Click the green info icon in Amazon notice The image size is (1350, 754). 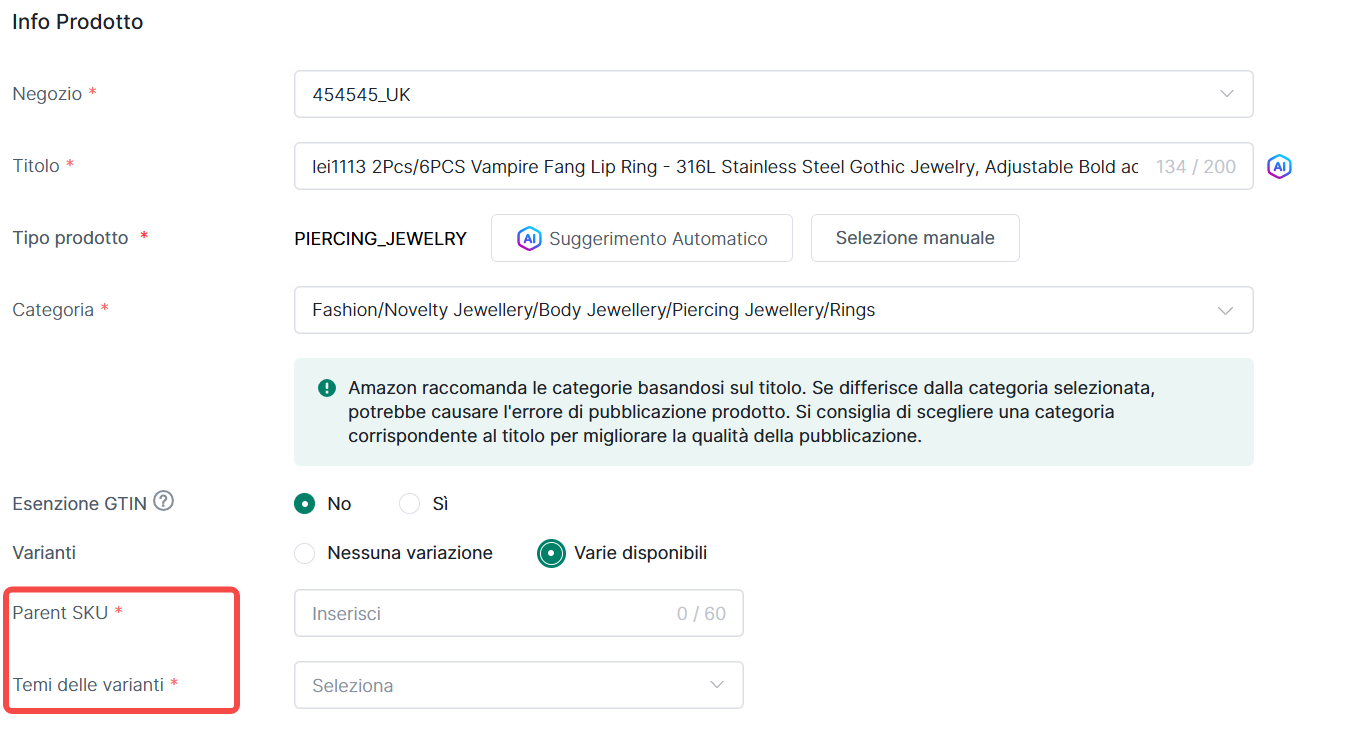326,388
